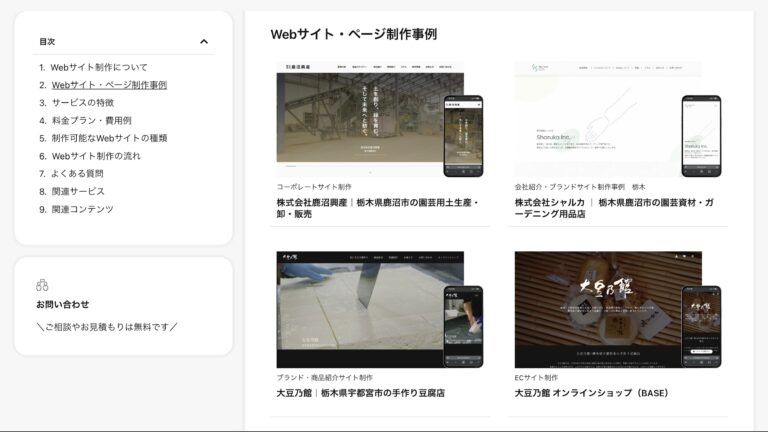Screen dimensions: 768x432
Task: Click the 目次 panel title
Action: pyautogui.click(x=47, y=42)
